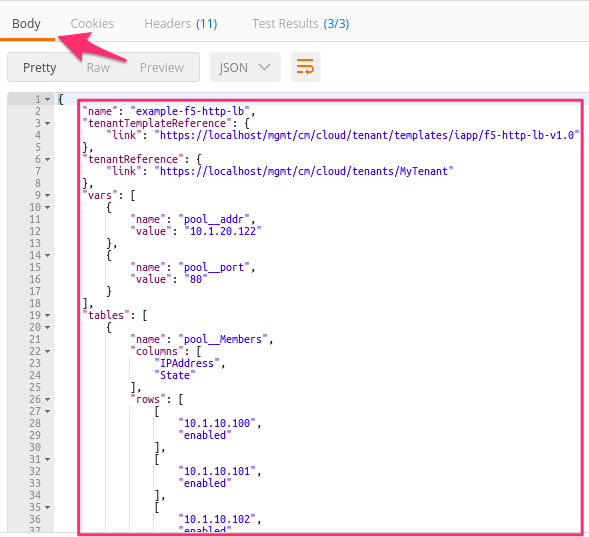Switch to the Preview view
This screenshot has width=589, height=537.
(x=162, y=68)
